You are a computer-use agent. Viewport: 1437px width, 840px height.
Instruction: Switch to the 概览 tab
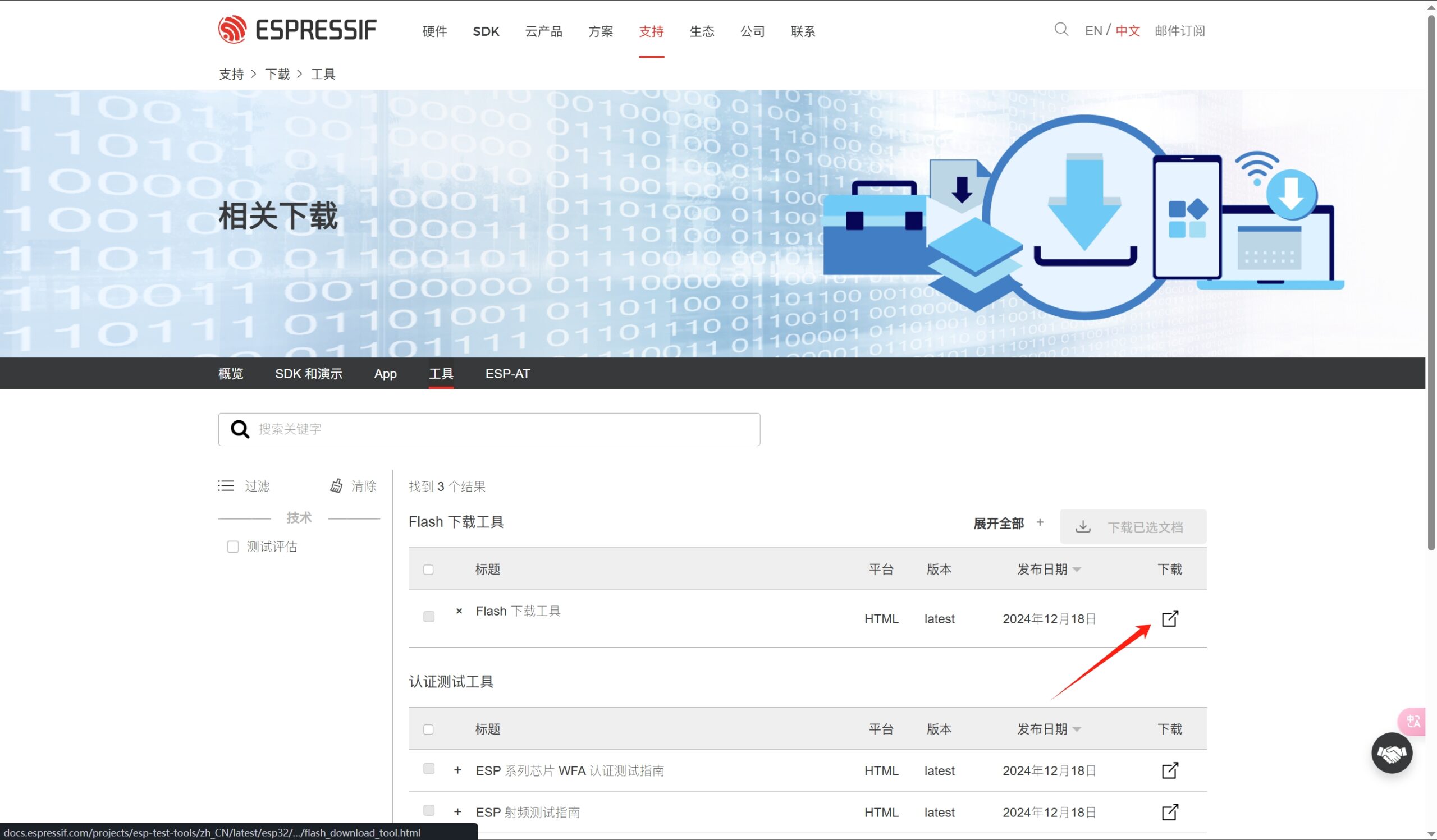click(230, 374)
